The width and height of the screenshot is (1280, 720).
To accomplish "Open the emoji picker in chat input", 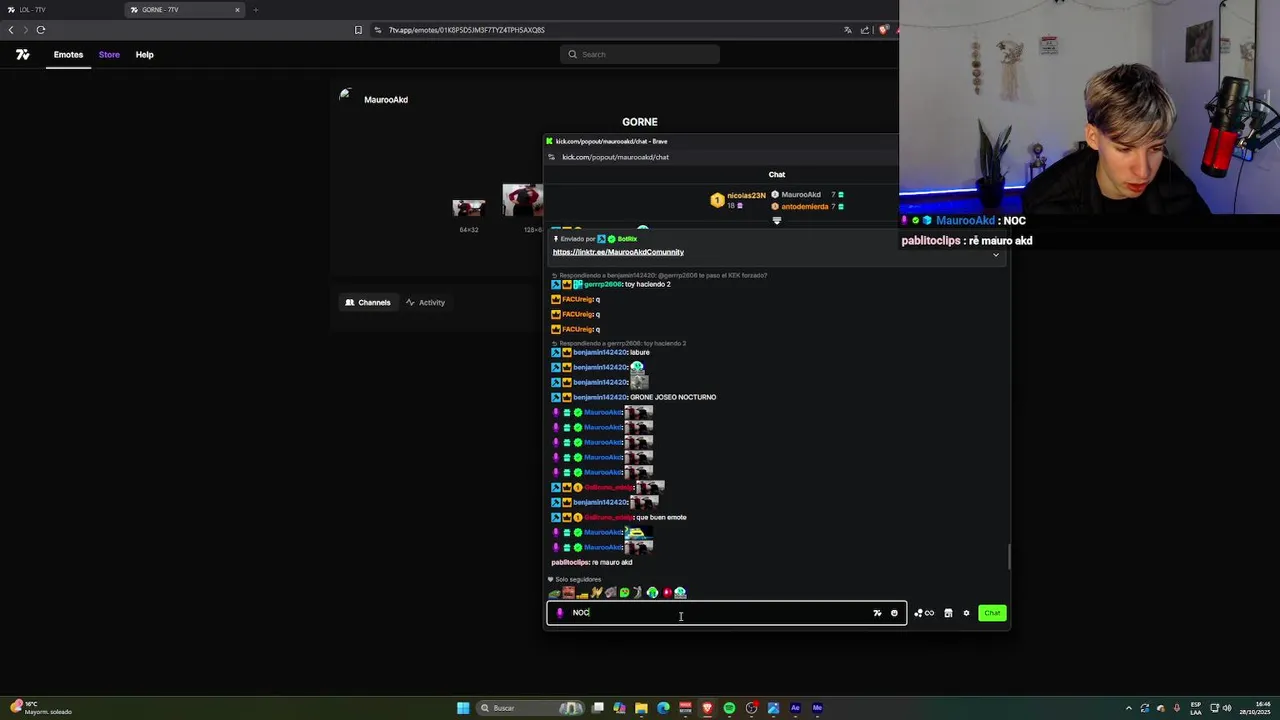I will click(894, 613).
